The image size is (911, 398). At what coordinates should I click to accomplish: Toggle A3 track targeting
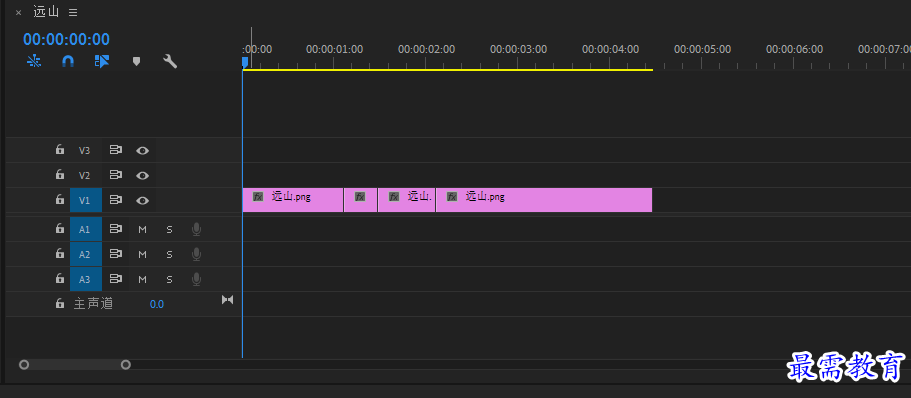85,279
